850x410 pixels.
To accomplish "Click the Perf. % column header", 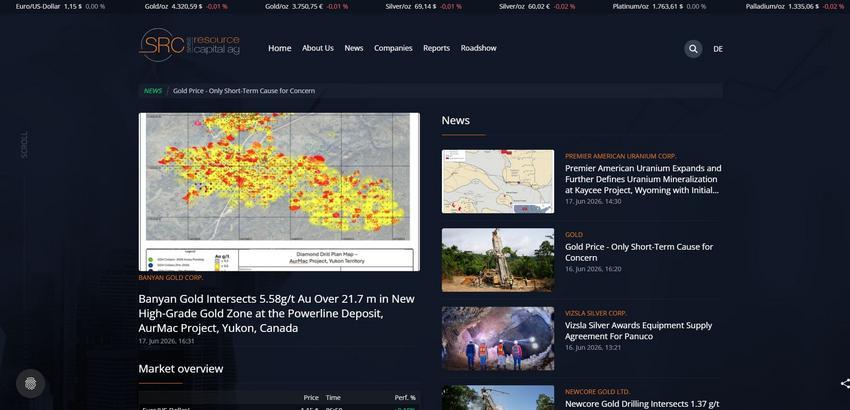I will tap(405, 398).
